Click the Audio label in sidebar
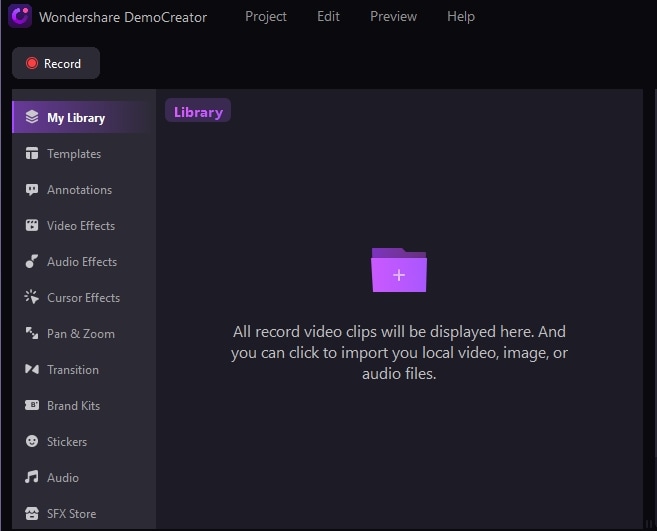The height and width of the screenshot is (531, 657). (x=63, y=478)
